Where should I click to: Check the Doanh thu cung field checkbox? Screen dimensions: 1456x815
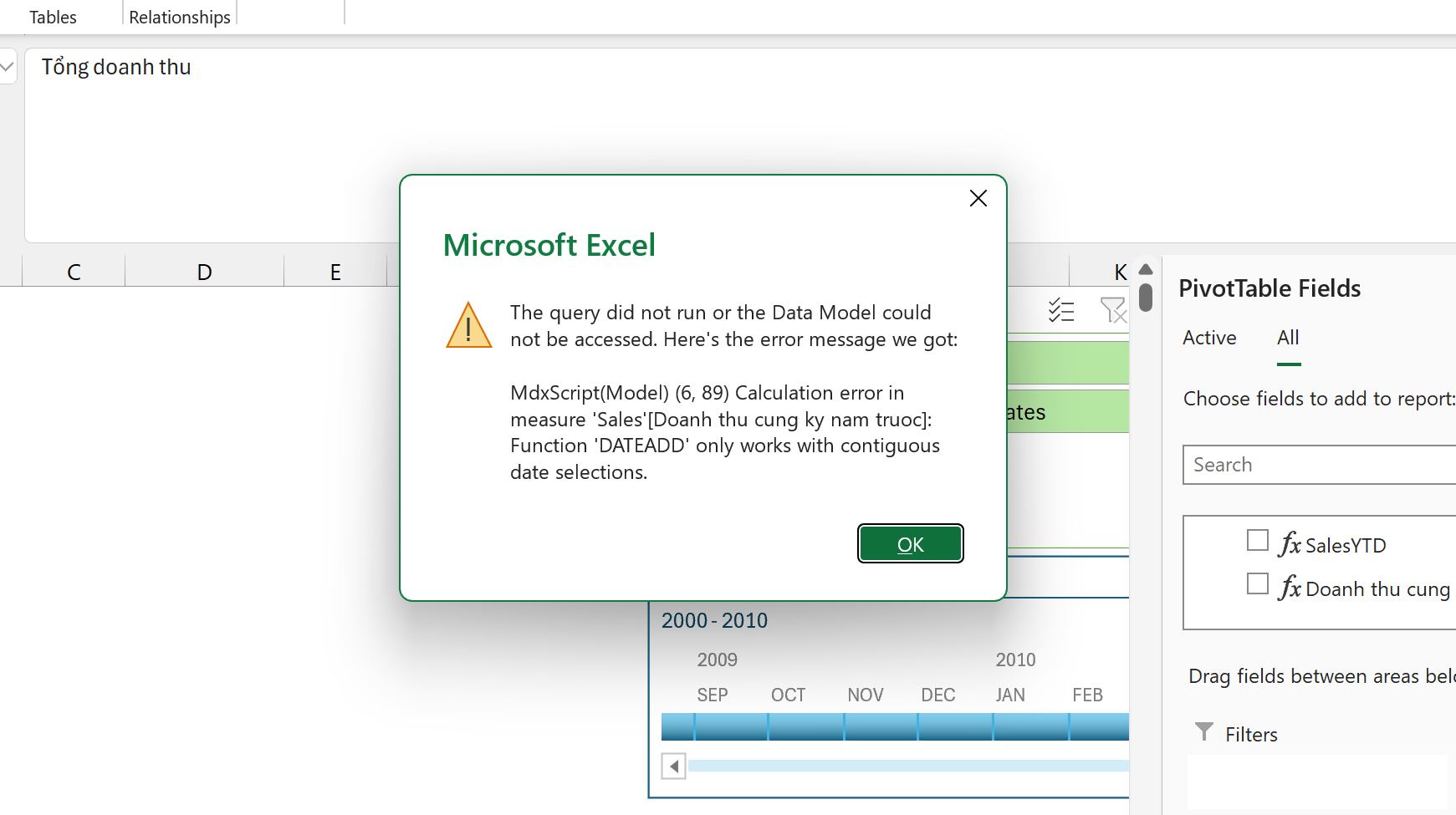(x=1258, y=583)
